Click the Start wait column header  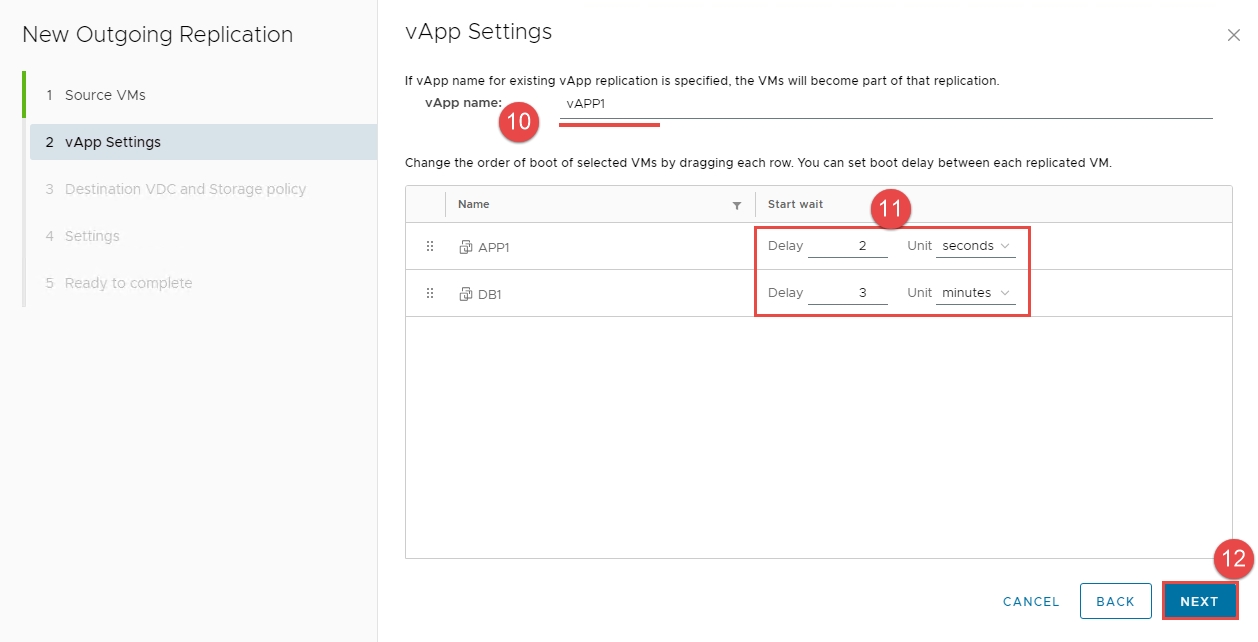(x=796, y=205)
